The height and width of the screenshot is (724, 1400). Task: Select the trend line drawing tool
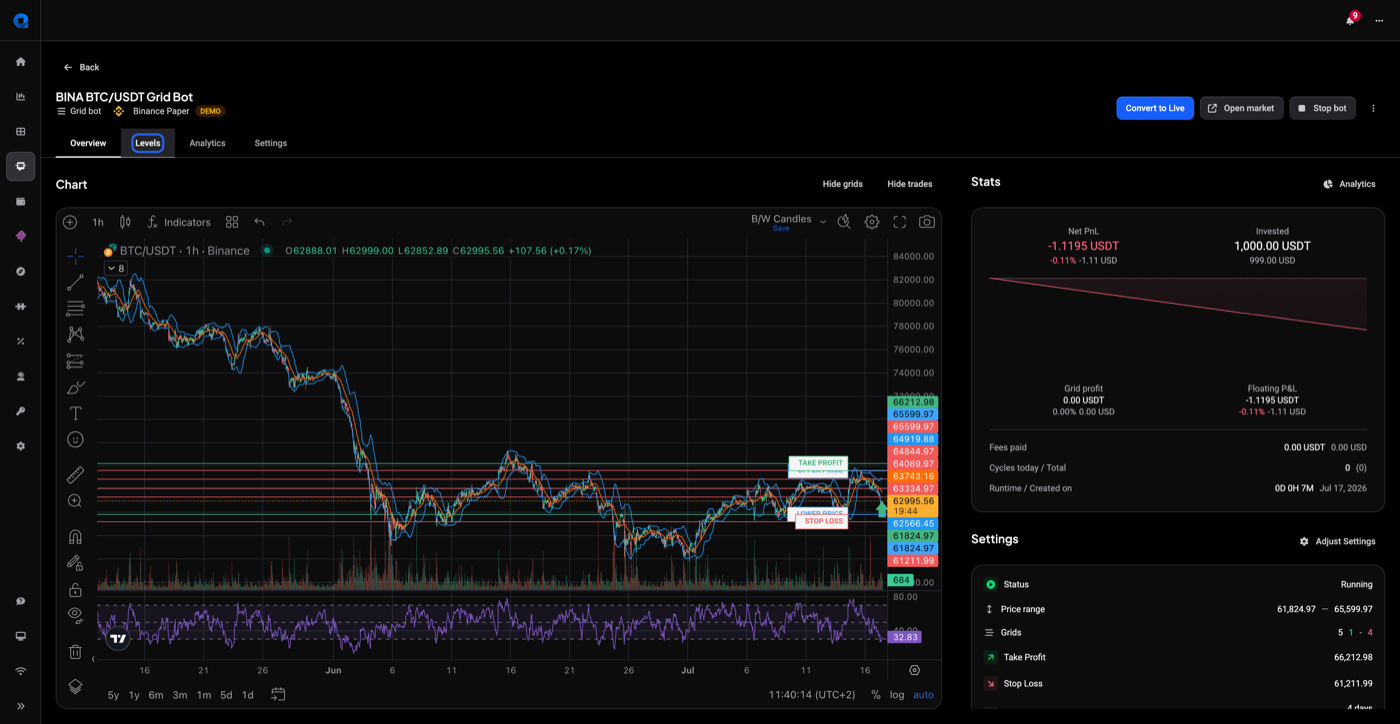coord(75,283)
